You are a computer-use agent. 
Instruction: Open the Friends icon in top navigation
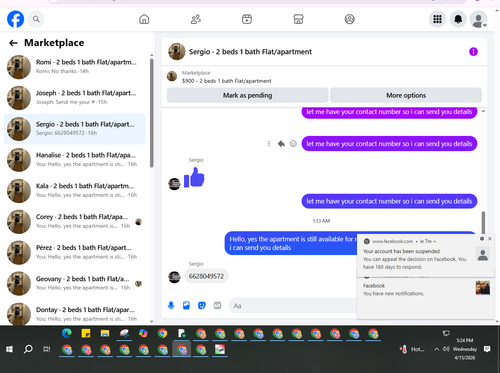click(196, 19)
